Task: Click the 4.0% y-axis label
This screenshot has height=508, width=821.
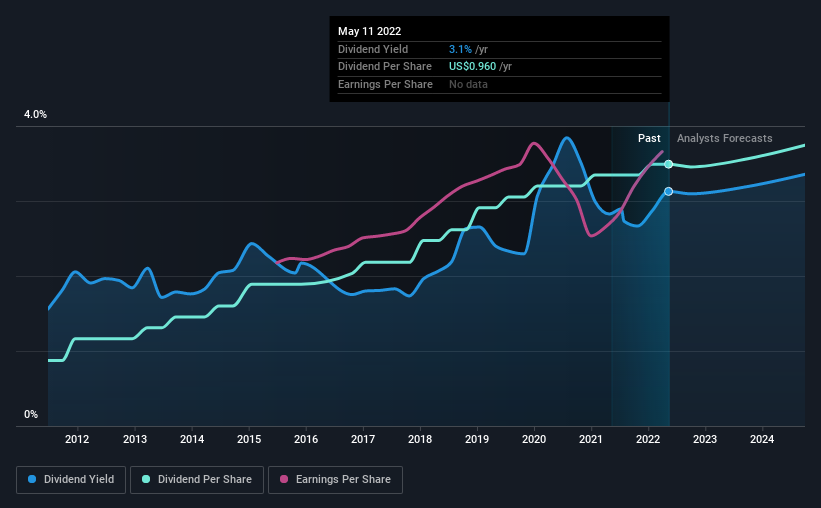Action: tap(36, 114)
